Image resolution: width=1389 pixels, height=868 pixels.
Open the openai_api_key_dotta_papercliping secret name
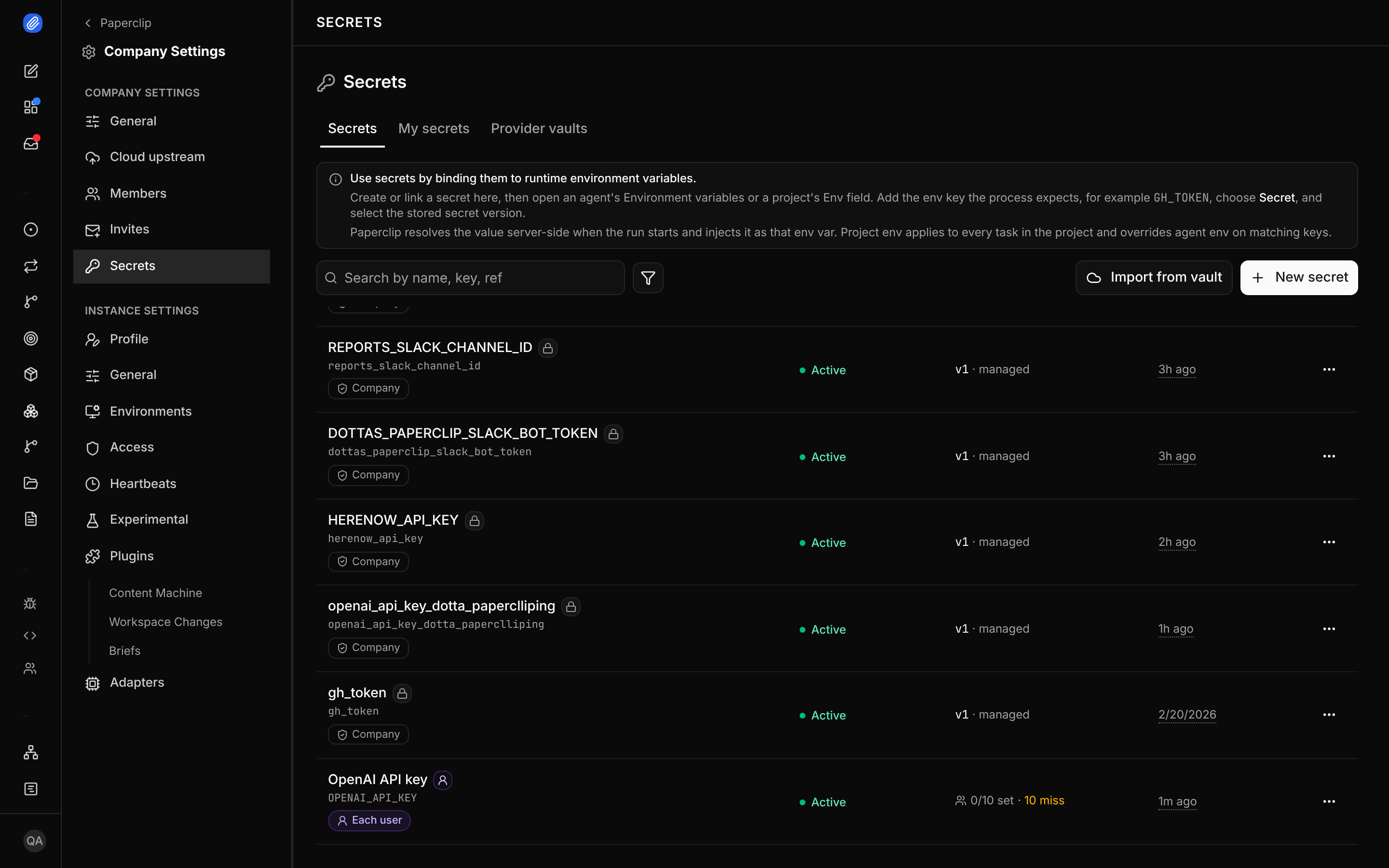[441, 606]
